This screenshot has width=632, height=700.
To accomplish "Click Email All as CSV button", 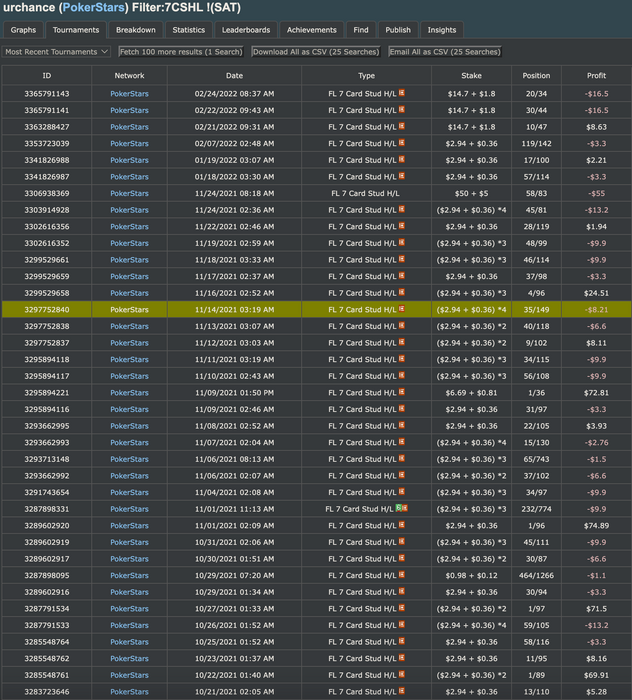I will coord(445,52).
